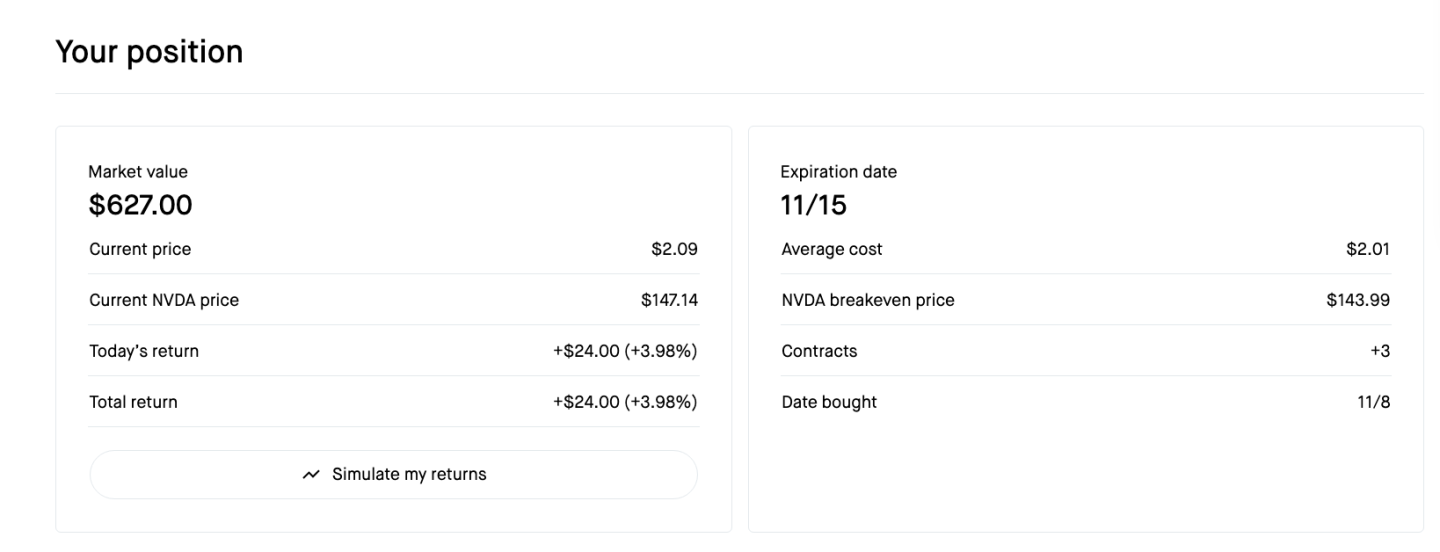
Task: Click today's return +$24.00 (+3.98%) value
Action: (625, 351)
